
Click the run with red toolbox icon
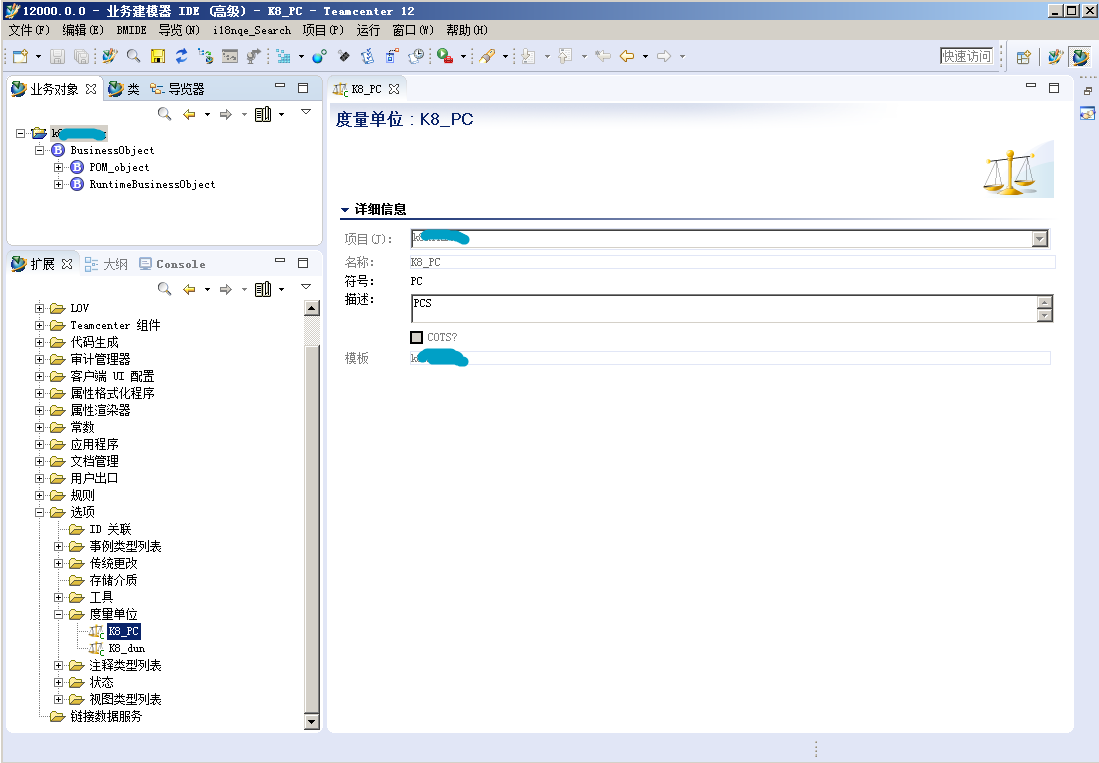click(x=445, y=56)
